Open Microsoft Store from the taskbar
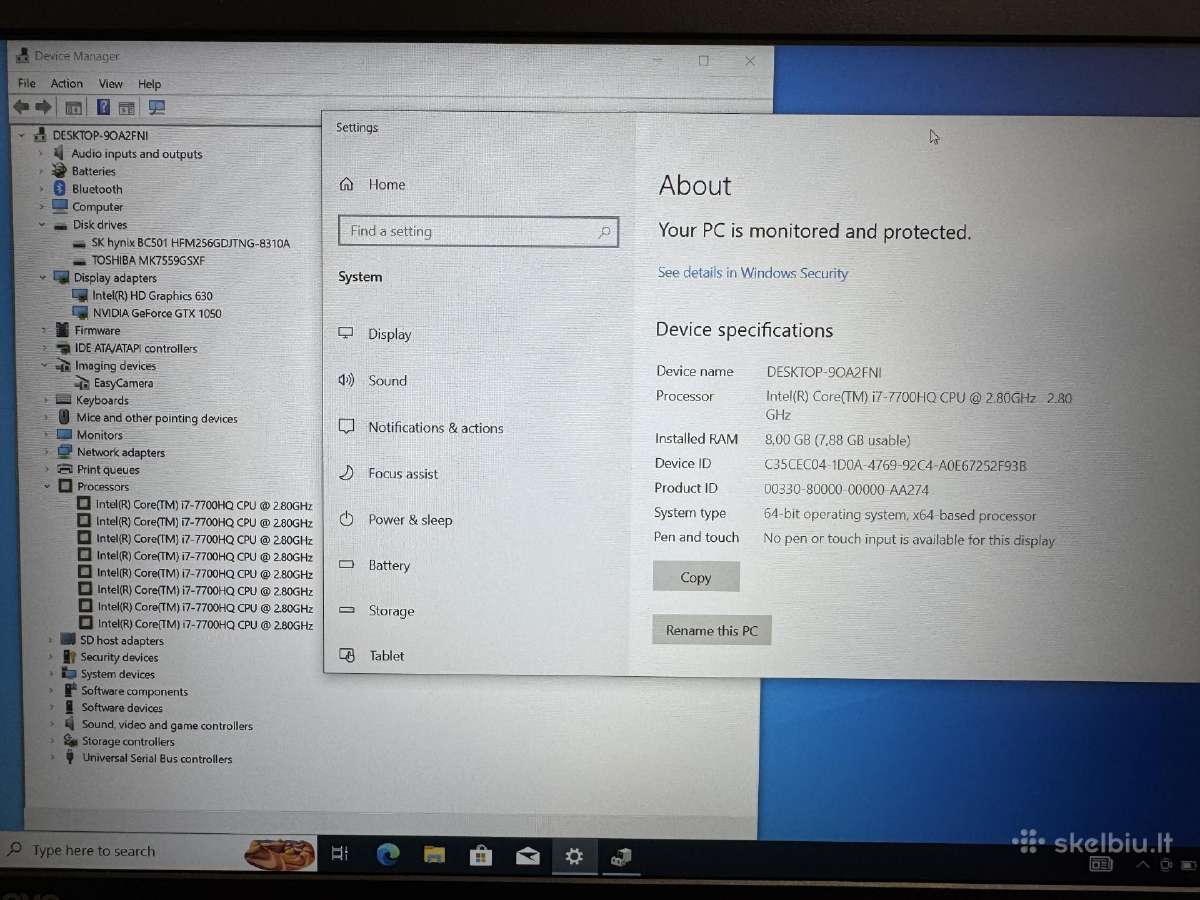1200x900 pixels. [x=480, y=855]
